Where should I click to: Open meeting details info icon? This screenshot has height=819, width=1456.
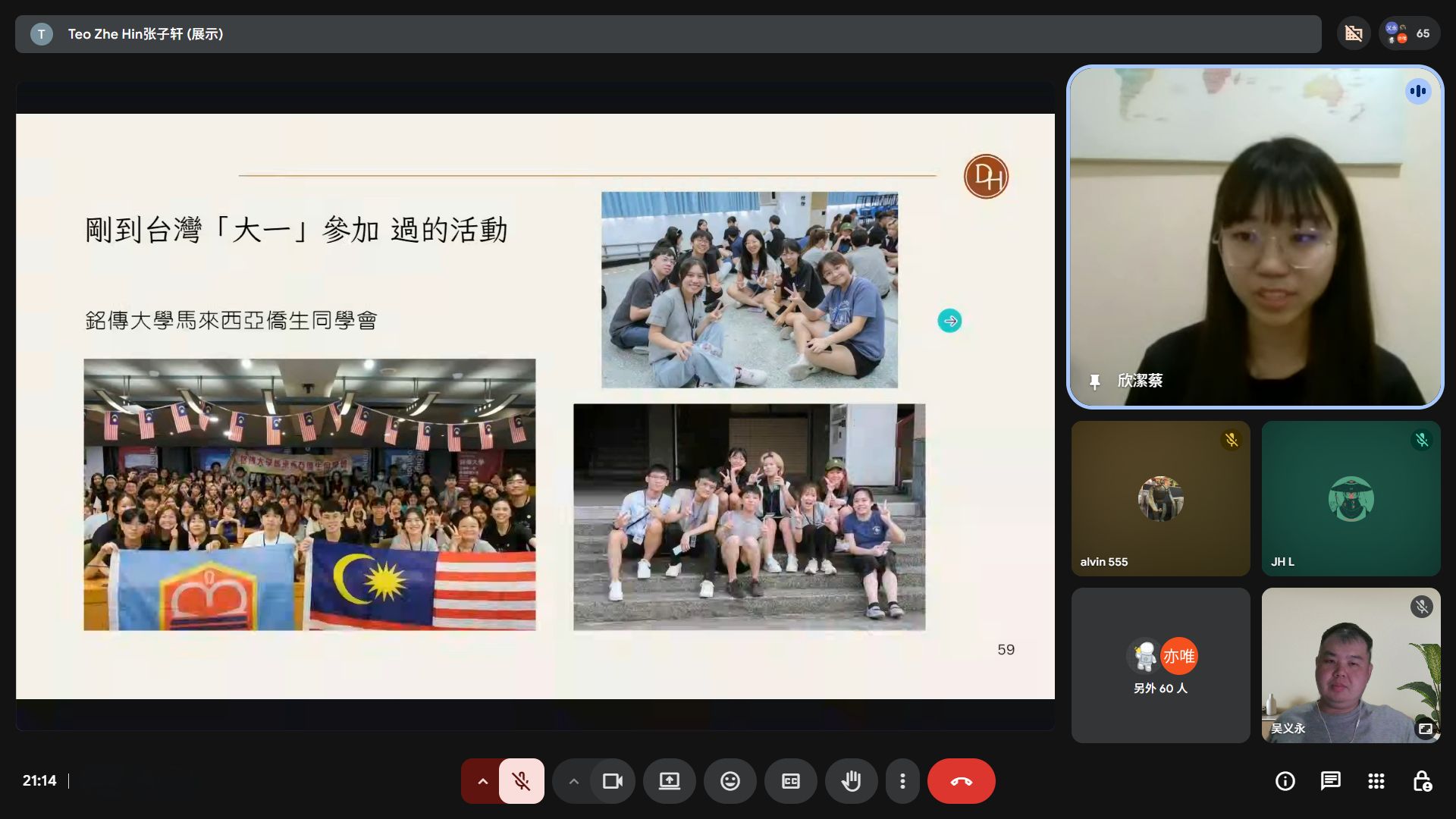[x=1285, y=781]
